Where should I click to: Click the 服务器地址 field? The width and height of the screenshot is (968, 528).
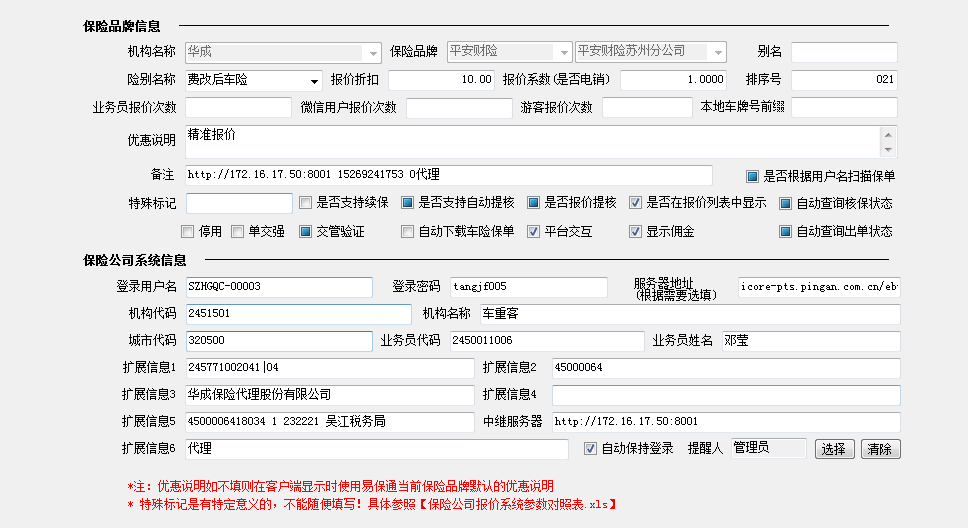(x=819, y=287)
